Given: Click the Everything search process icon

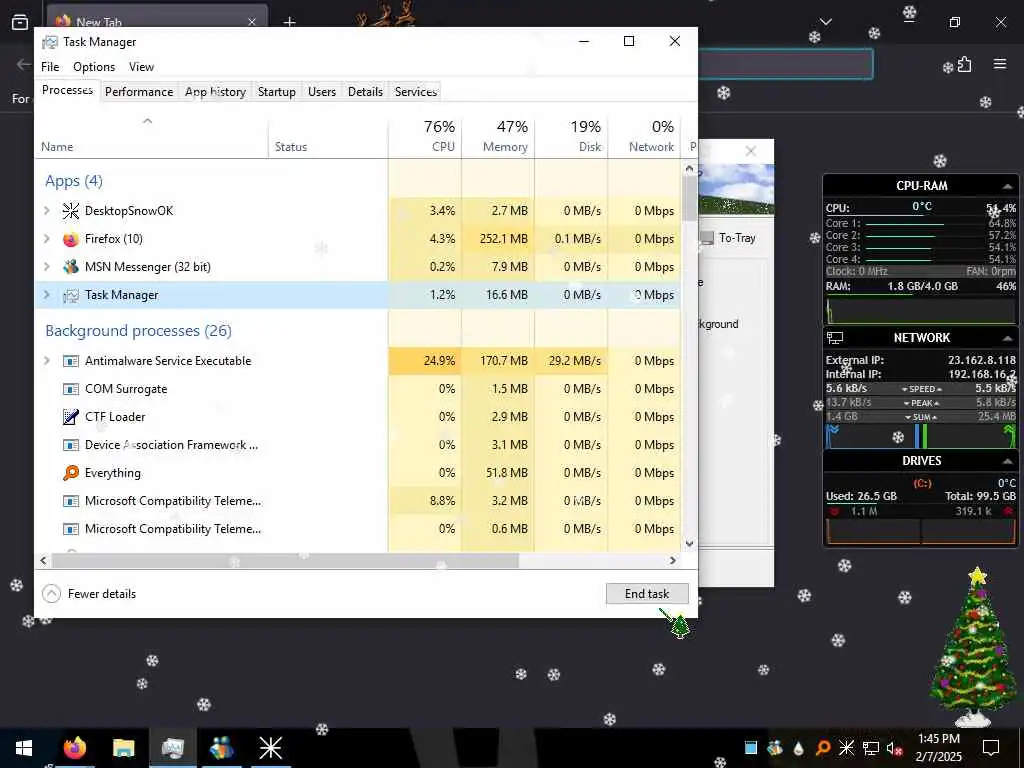Looking at the screenshot, I should coord(71,473).
